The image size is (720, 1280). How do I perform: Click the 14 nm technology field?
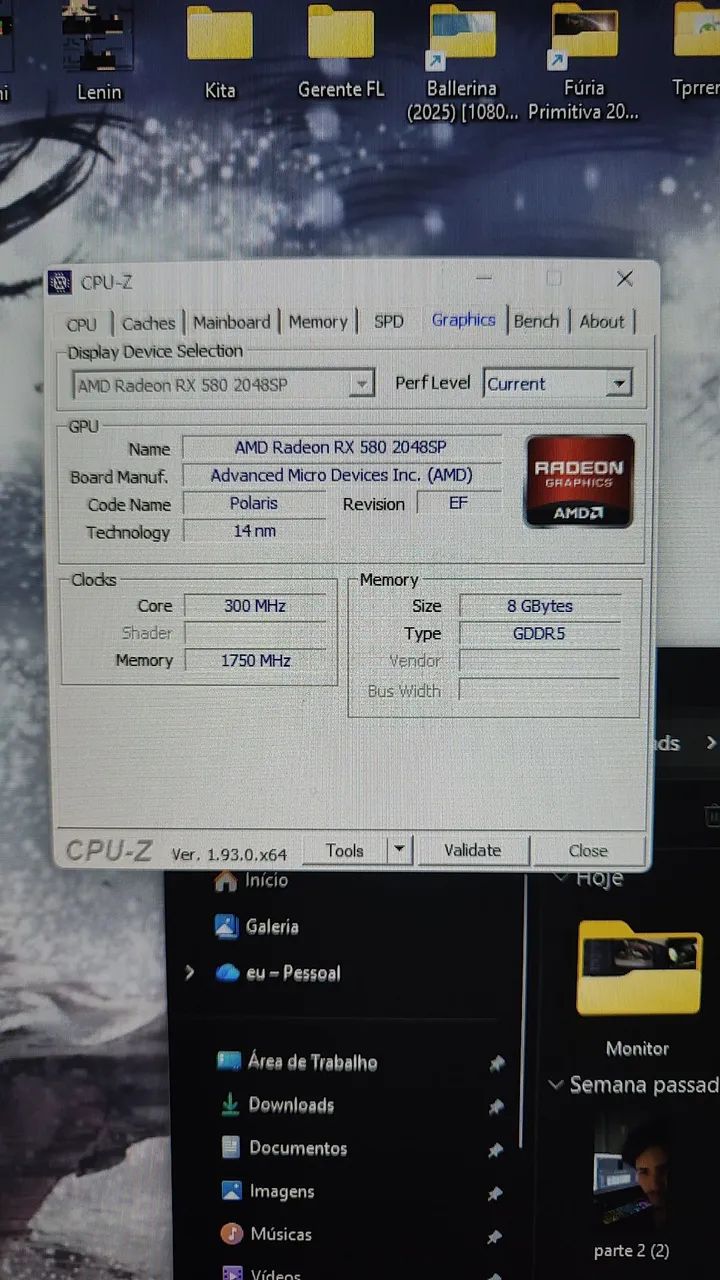pos(254,531)
